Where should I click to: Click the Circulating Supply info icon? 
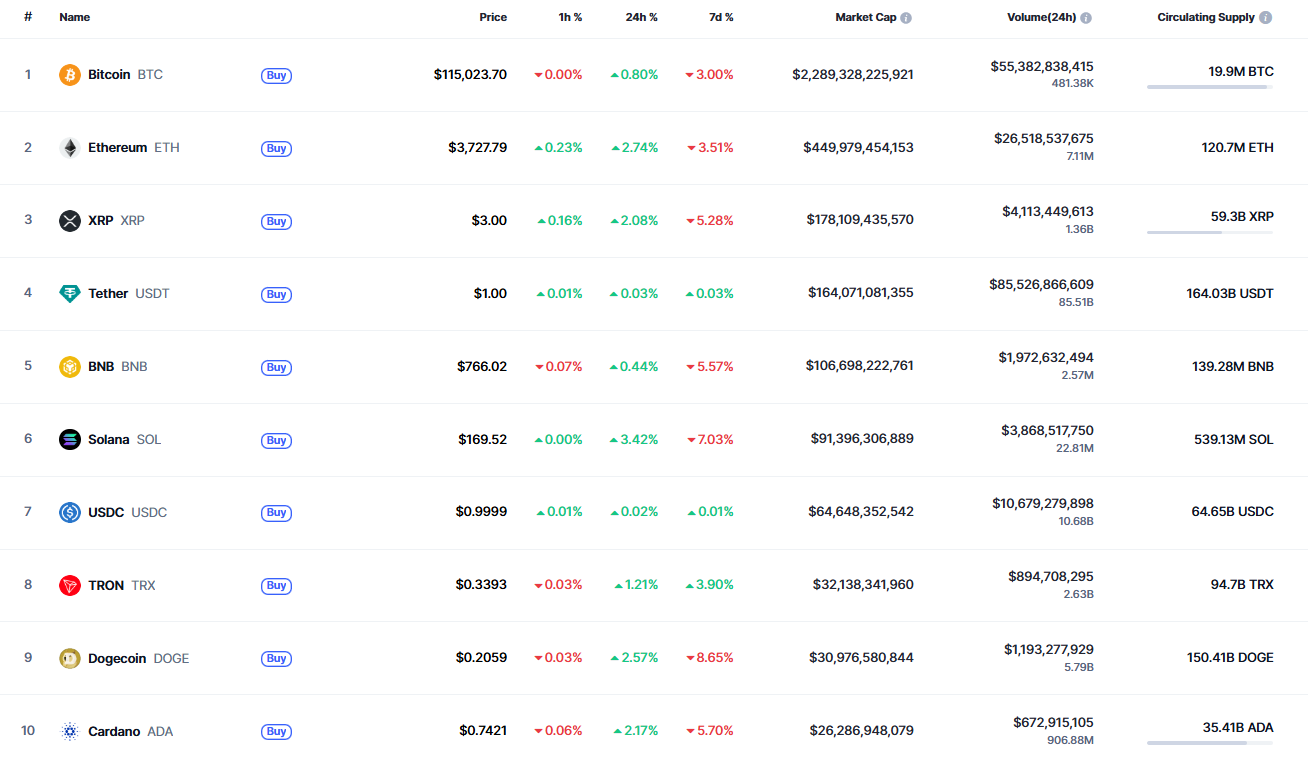(1266, 18)
